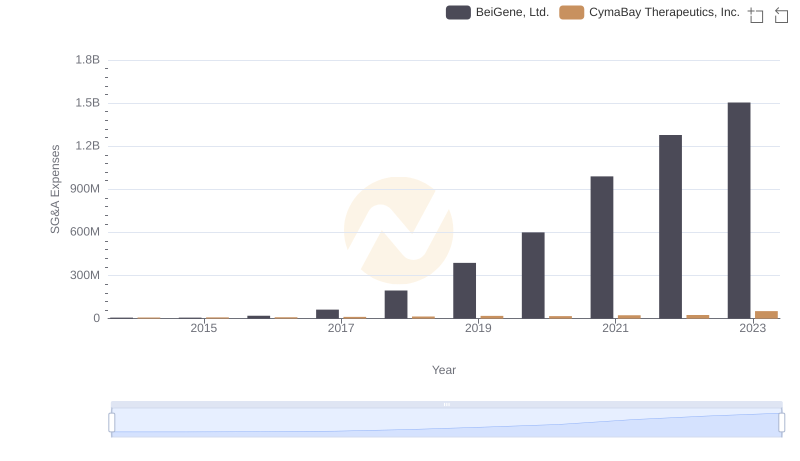Screen dimensions: 800x461
Task: Select BeiGene bar for 2023
Action: (739, 210)
